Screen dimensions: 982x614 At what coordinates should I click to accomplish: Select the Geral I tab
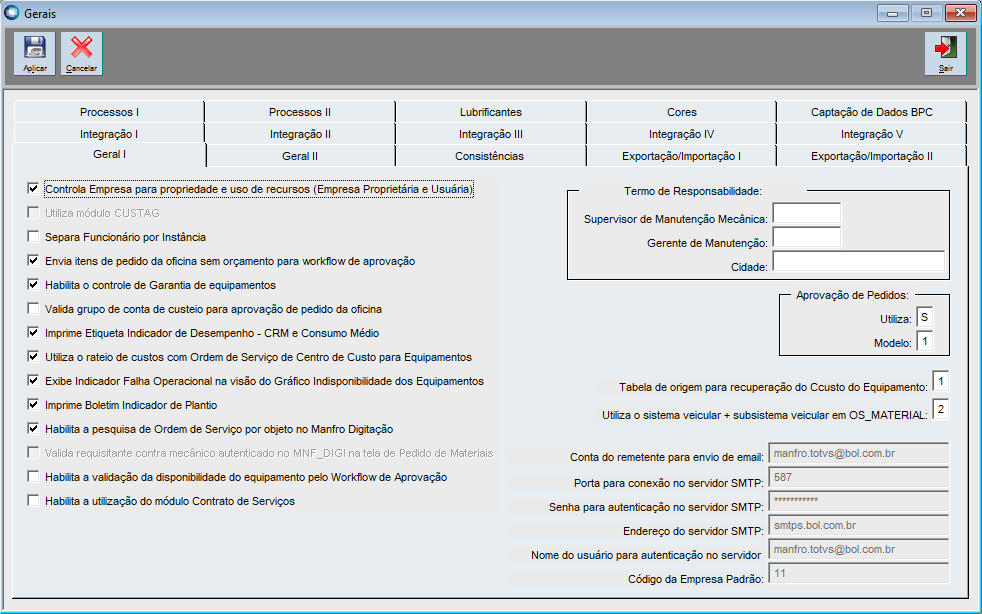109,154
